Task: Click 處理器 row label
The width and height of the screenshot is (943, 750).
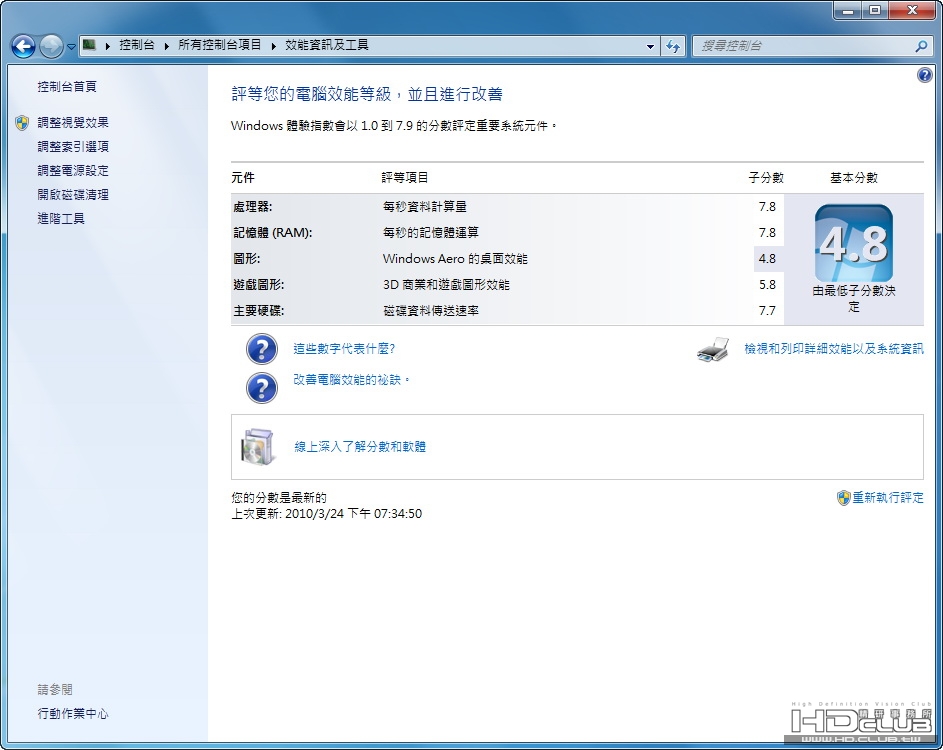Action: [253, 207]
